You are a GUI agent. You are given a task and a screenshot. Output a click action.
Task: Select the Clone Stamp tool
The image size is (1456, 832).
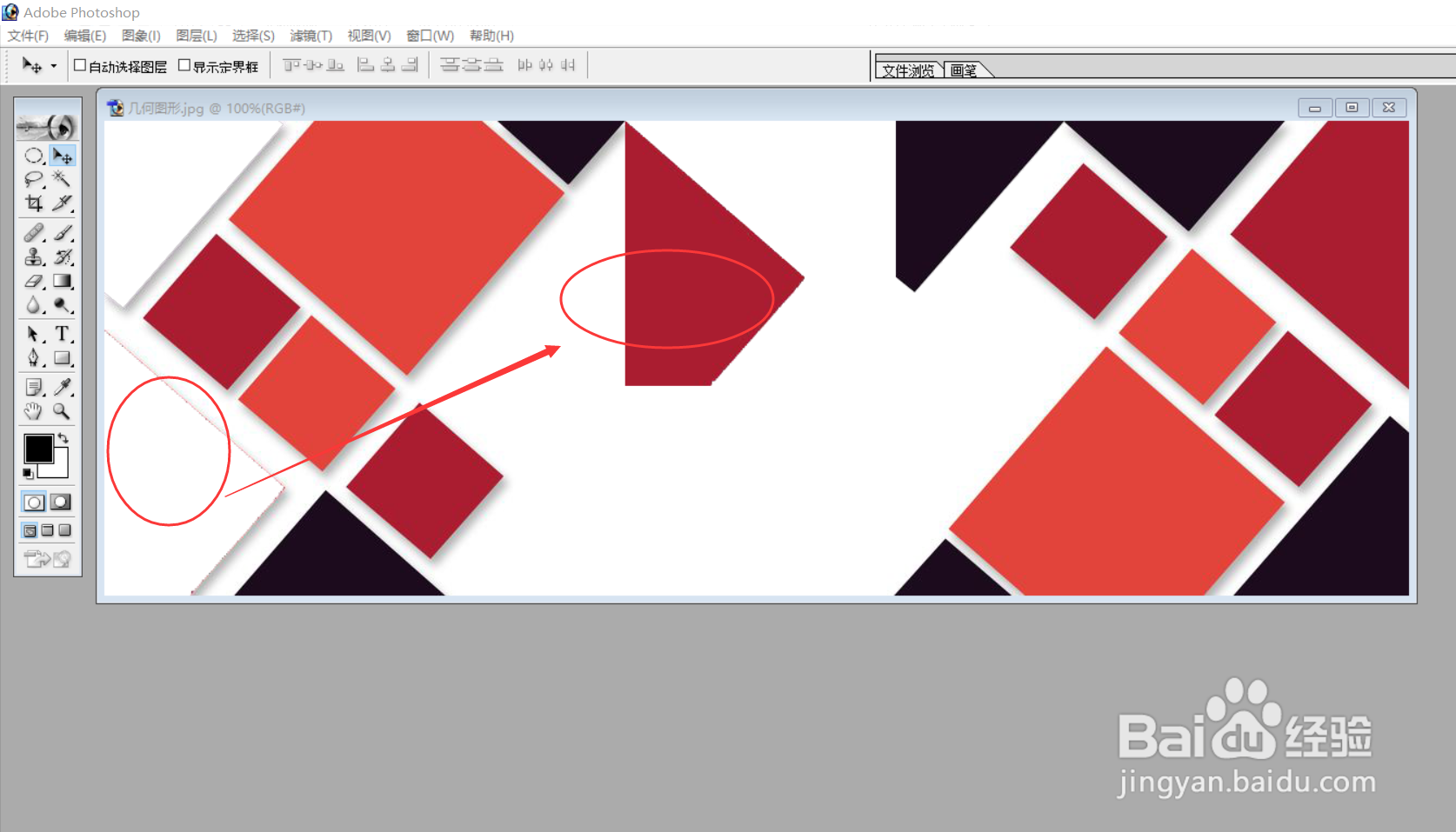coord(34,257)
